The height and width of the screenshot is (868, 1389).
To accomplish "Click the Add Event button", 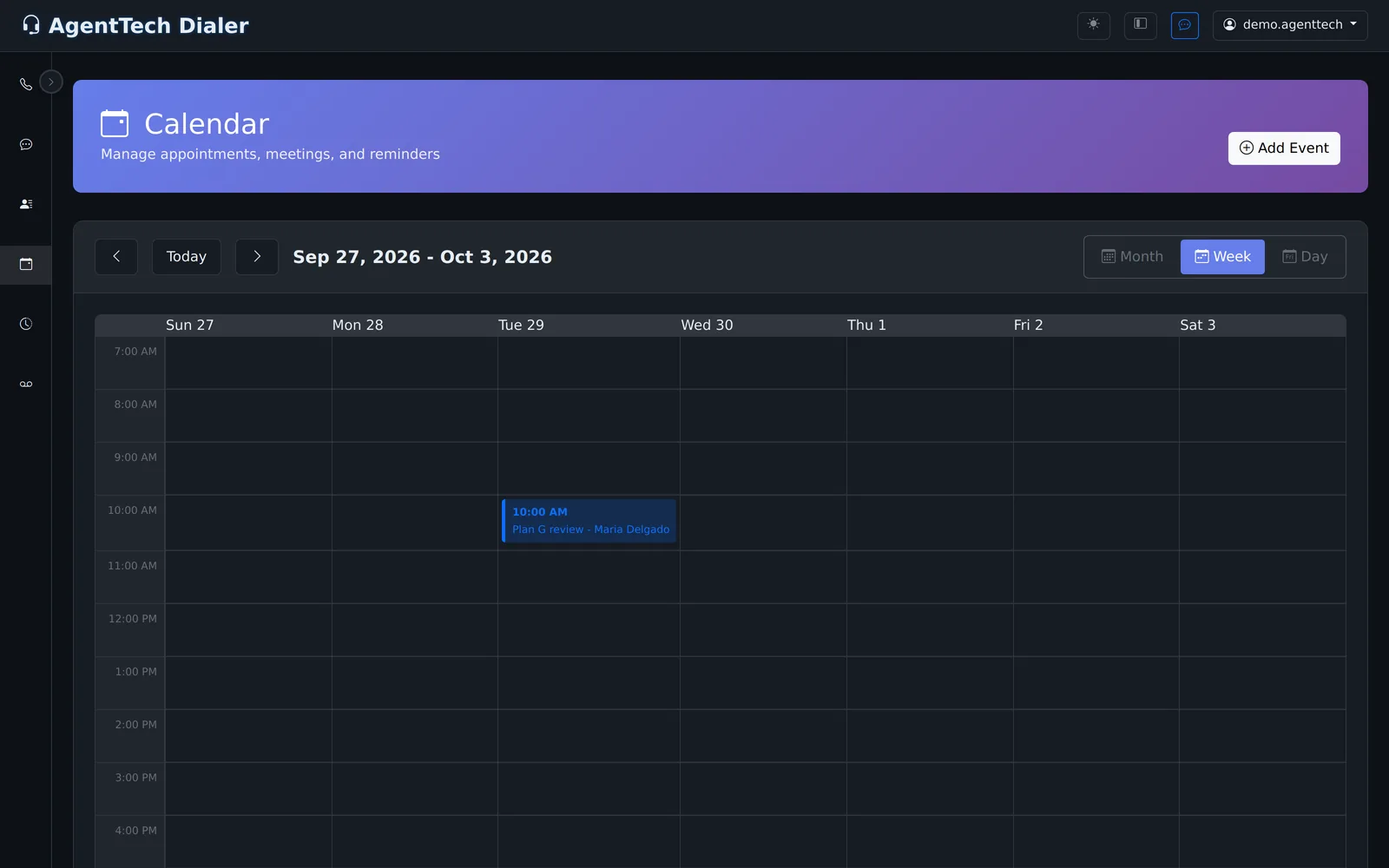I will pyautogui.click(x=1284, y=148).
